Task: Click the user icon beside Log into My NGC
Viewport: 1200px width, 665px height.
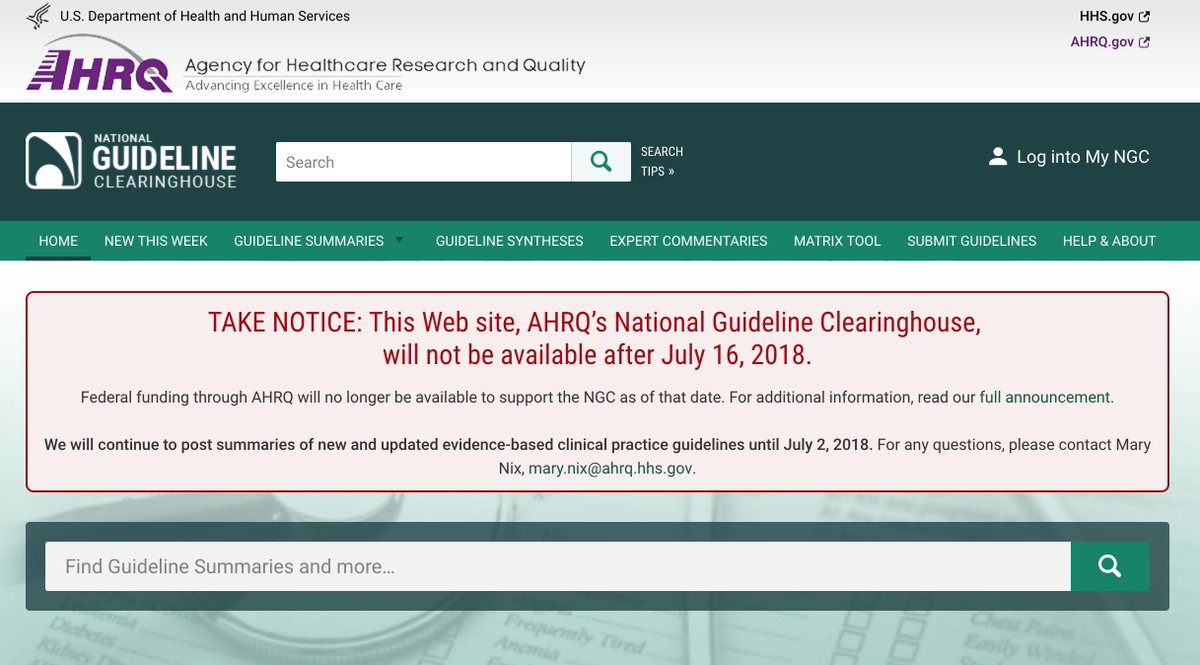Action: pos(997,157)
